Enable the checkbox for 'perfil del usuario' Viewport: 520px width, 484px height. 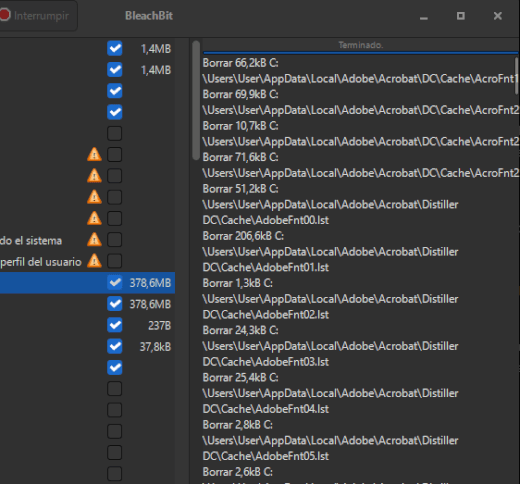point(115,261)
